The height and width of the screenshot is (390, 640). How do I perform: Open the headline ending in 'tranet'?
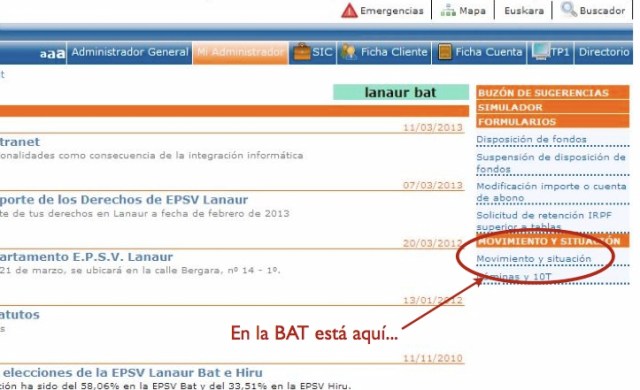pos(20,142)
